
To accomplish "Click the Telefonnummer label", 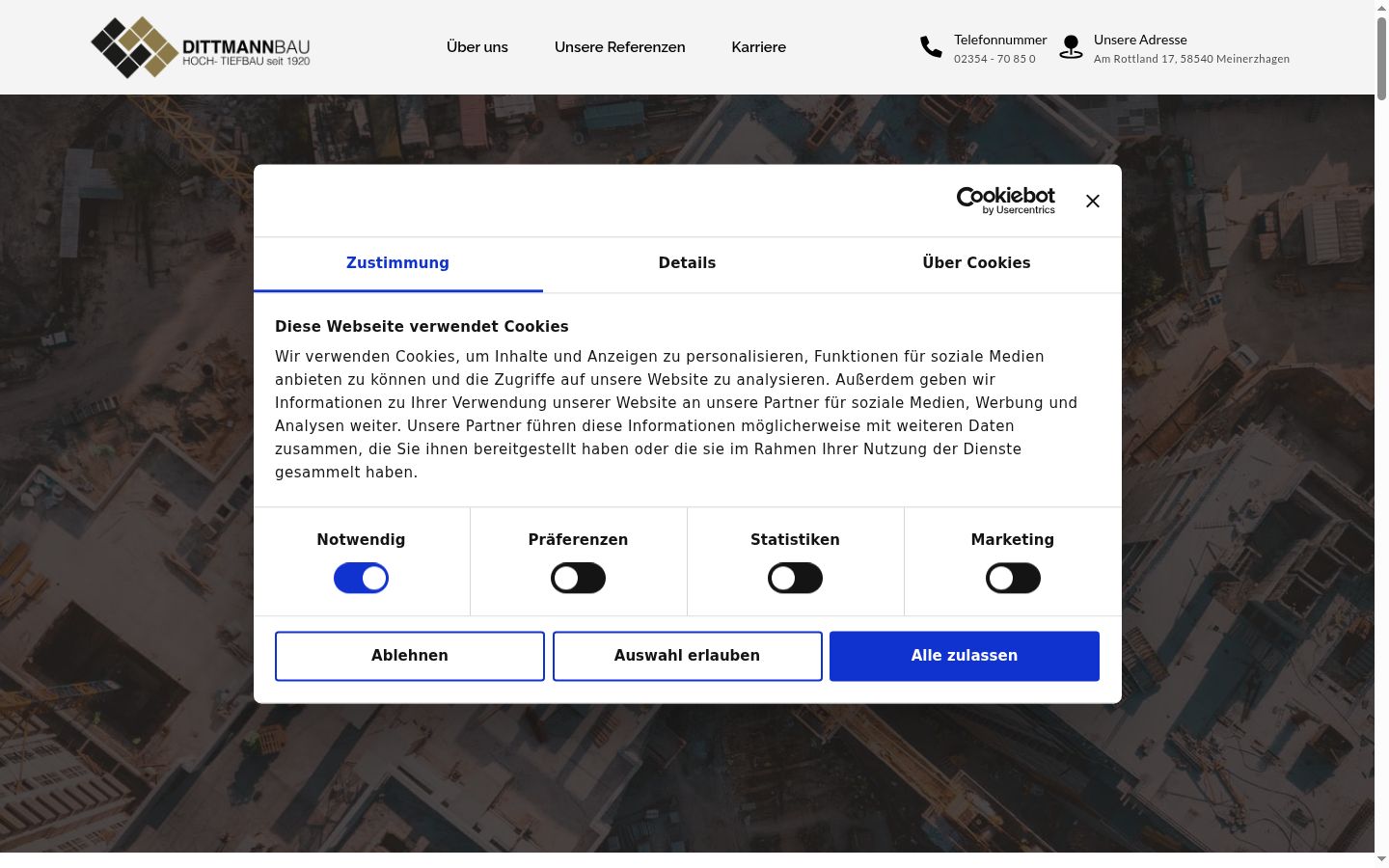I will (1000, 40).
